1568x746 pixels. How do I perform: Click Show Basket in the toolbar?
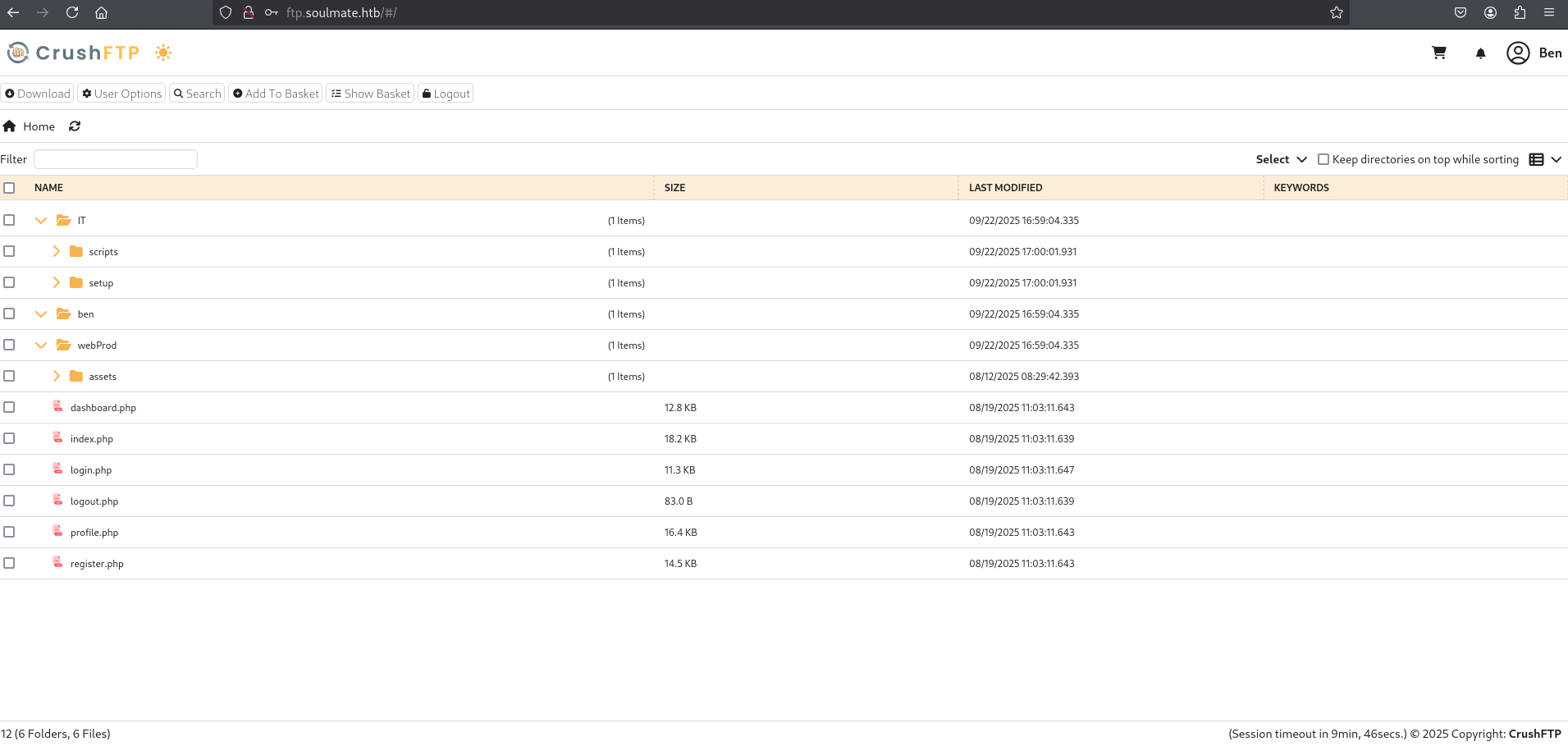point(370,94)
